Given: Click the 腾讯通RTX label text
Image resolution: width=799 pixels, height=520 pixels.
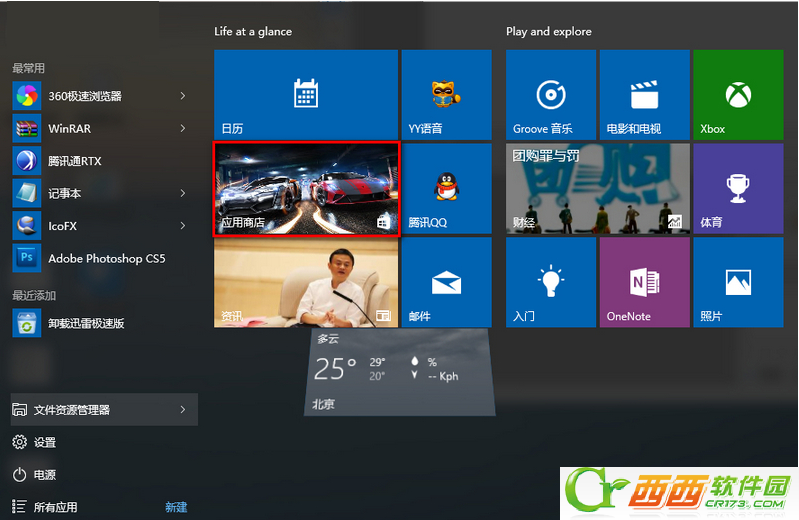Looking at the screenshot, I should (75, 161).
